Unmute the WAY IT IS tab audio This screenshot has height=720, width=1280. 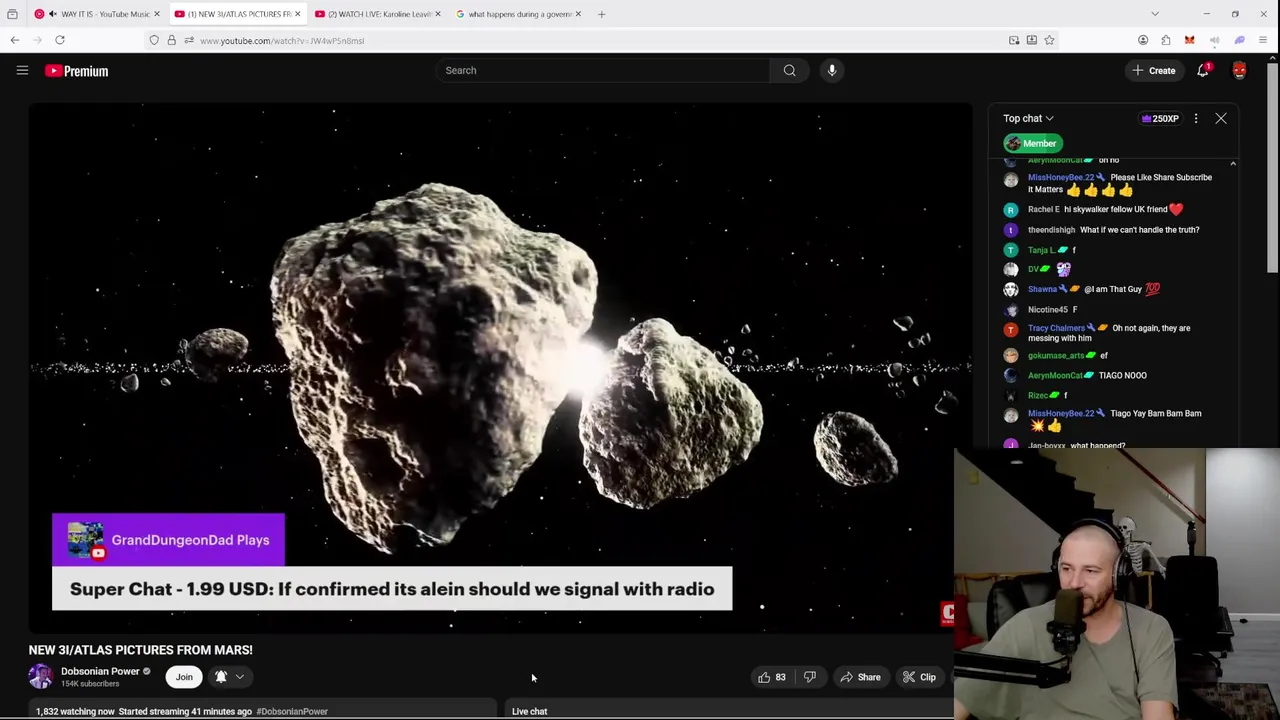point(53,14)
